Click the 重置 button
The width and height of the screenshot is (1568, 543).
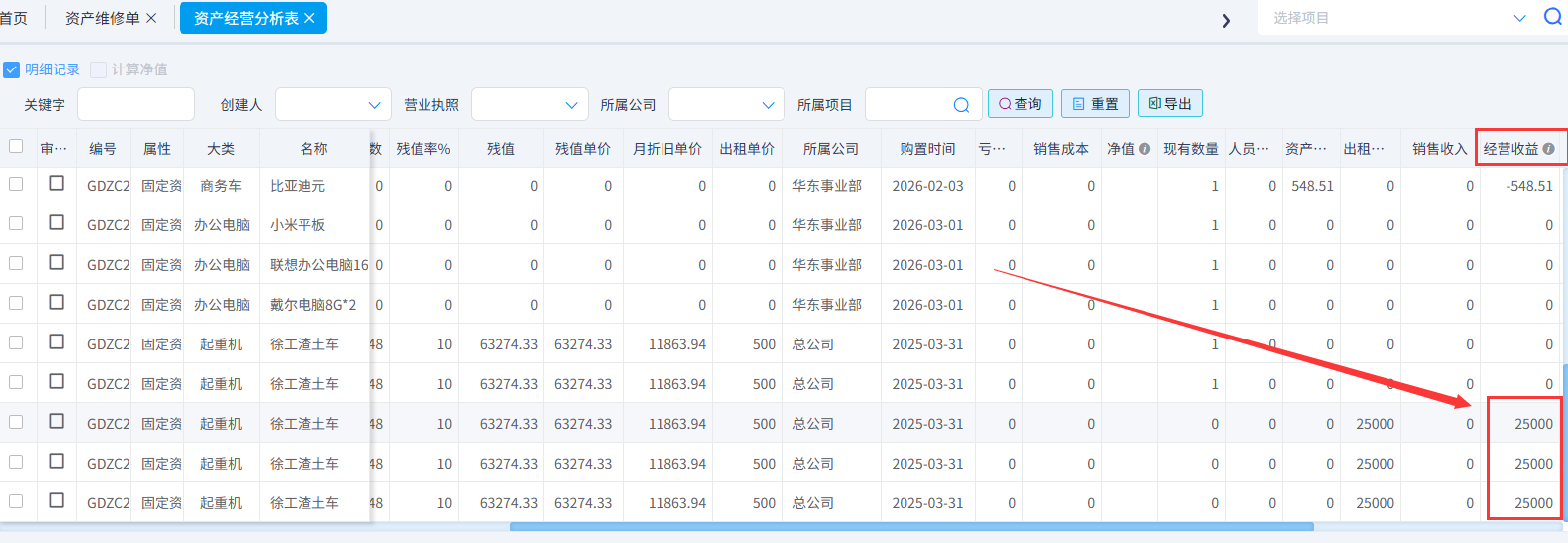click(1095, 103)
